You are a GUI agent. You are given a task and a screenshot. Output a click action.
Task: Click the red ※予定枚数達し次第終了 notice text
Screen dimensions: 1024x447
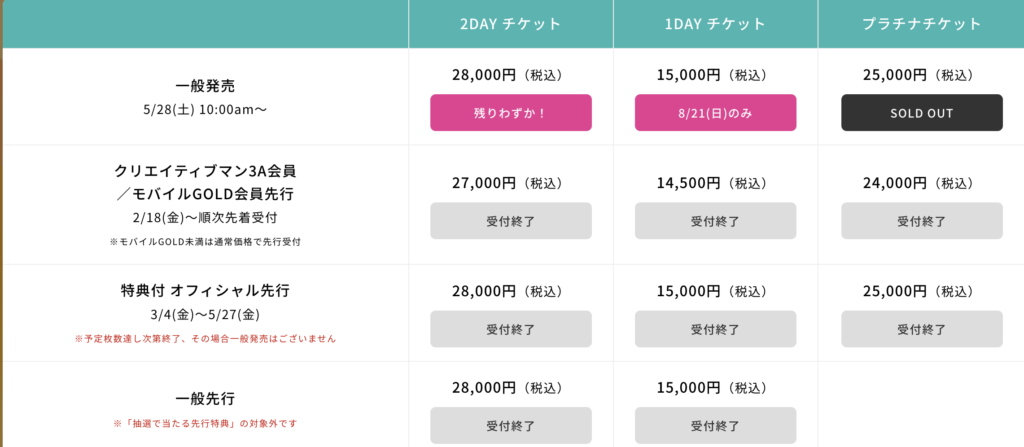click(205, 339)
